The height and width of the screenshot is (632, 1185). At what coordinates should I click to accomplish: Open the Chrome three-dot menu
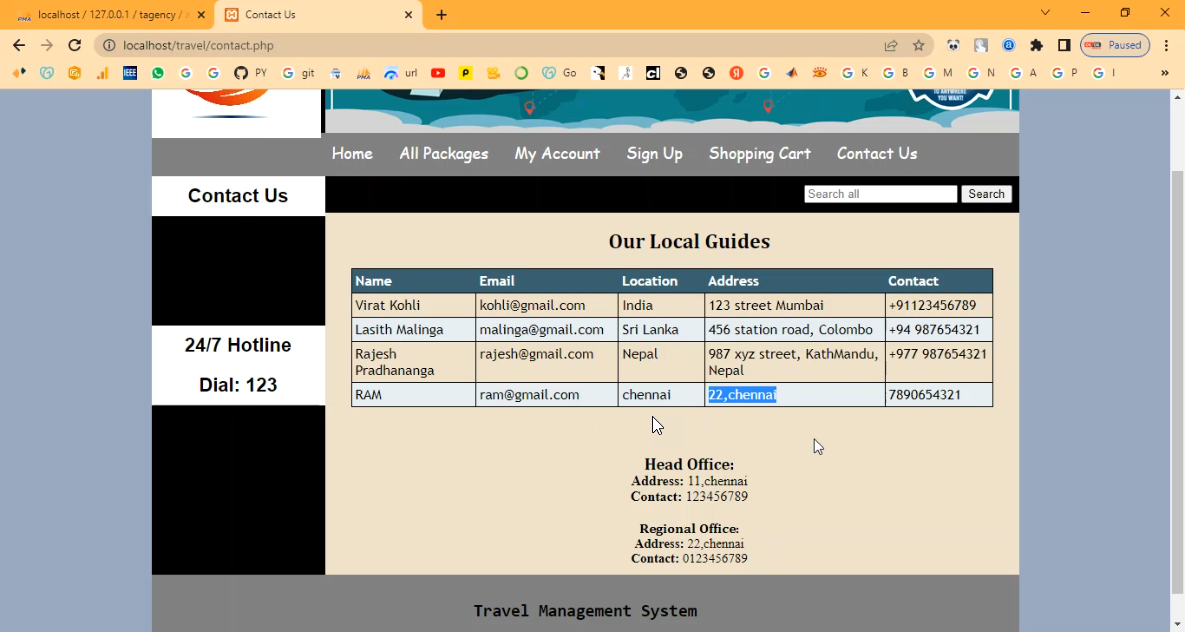tap(1166, 45)
